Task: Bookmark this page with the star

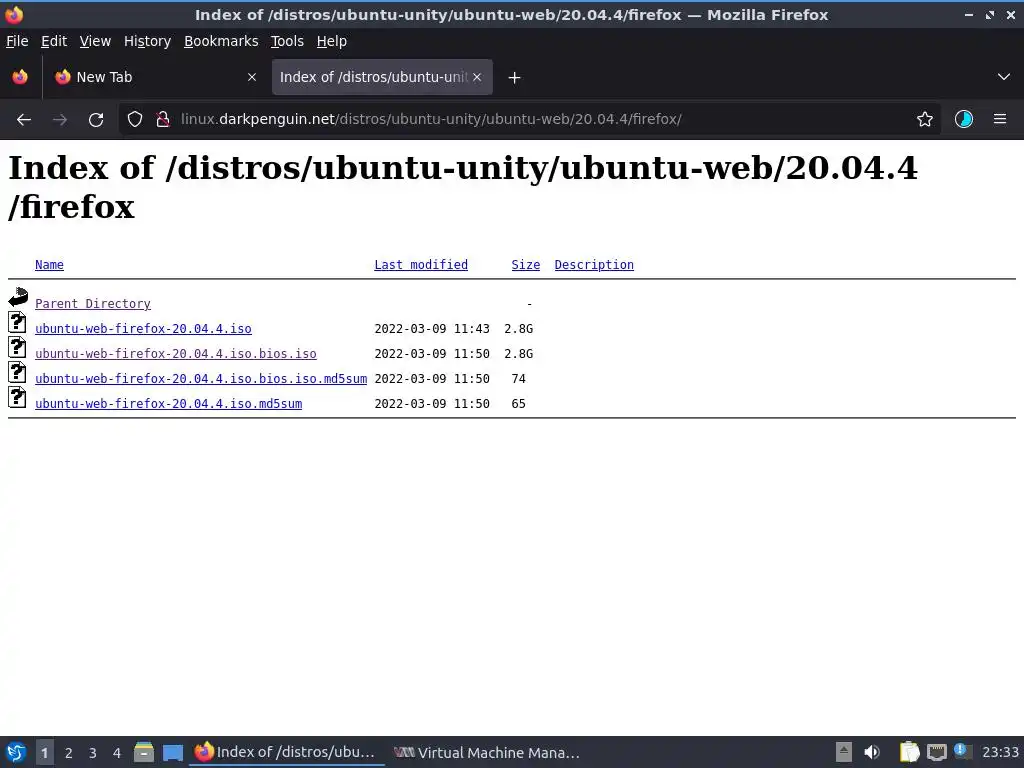Action: [x=925, y=120]
